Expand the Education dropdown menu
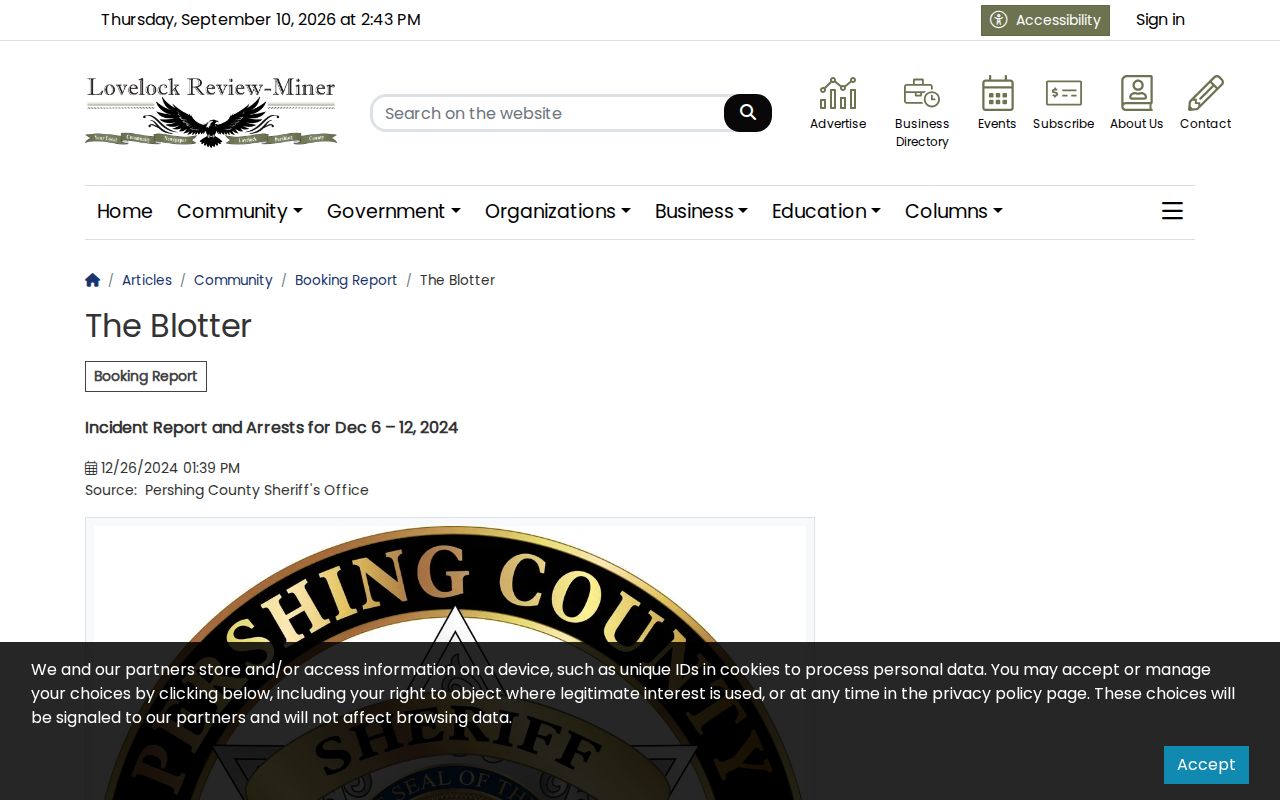The height and width of the screenshot is (800, 1280). [826, 211]
